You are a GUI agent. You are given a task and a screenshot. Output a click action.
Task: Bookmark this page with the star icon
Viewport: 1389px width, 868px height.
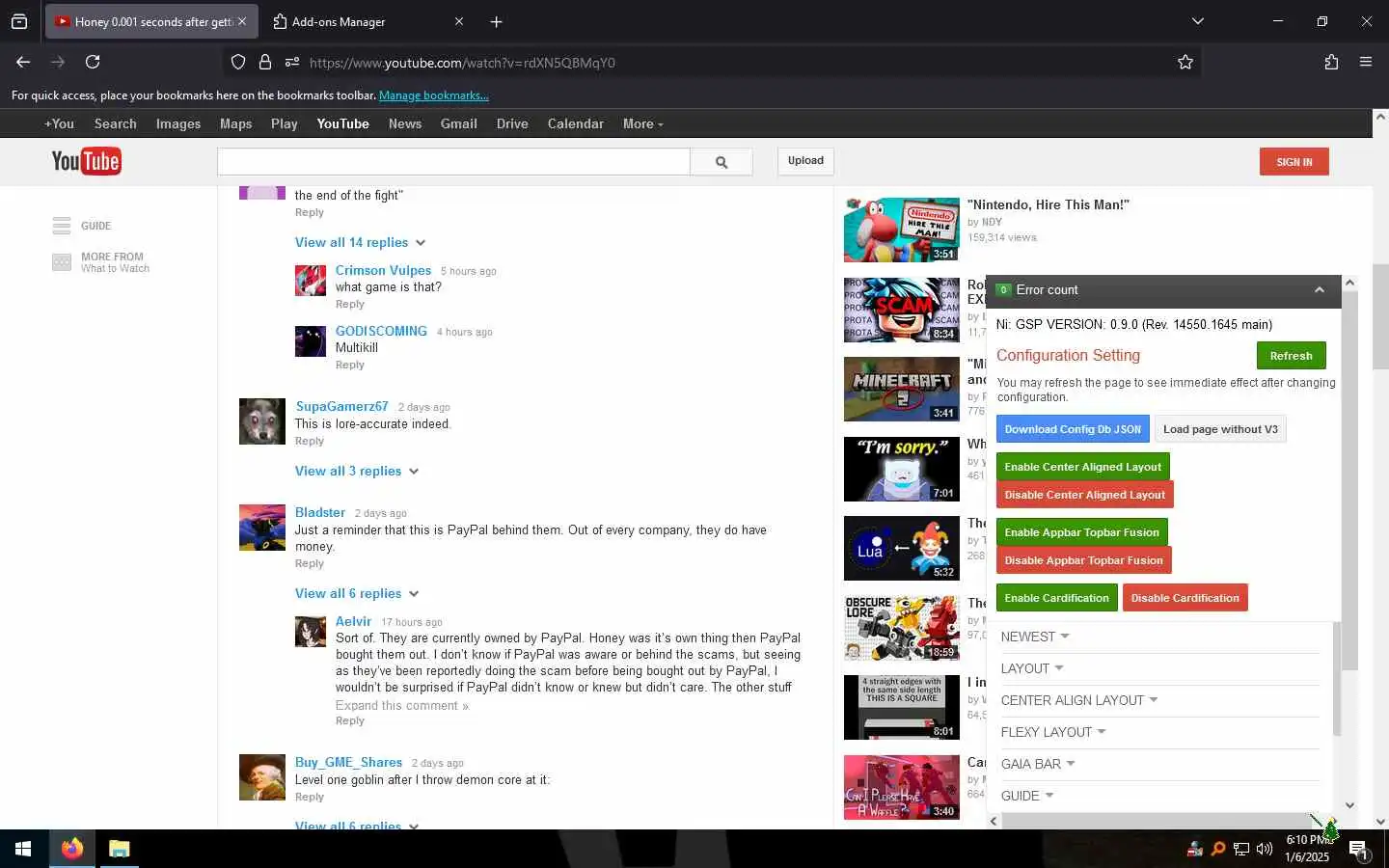tap(1185, 63)
